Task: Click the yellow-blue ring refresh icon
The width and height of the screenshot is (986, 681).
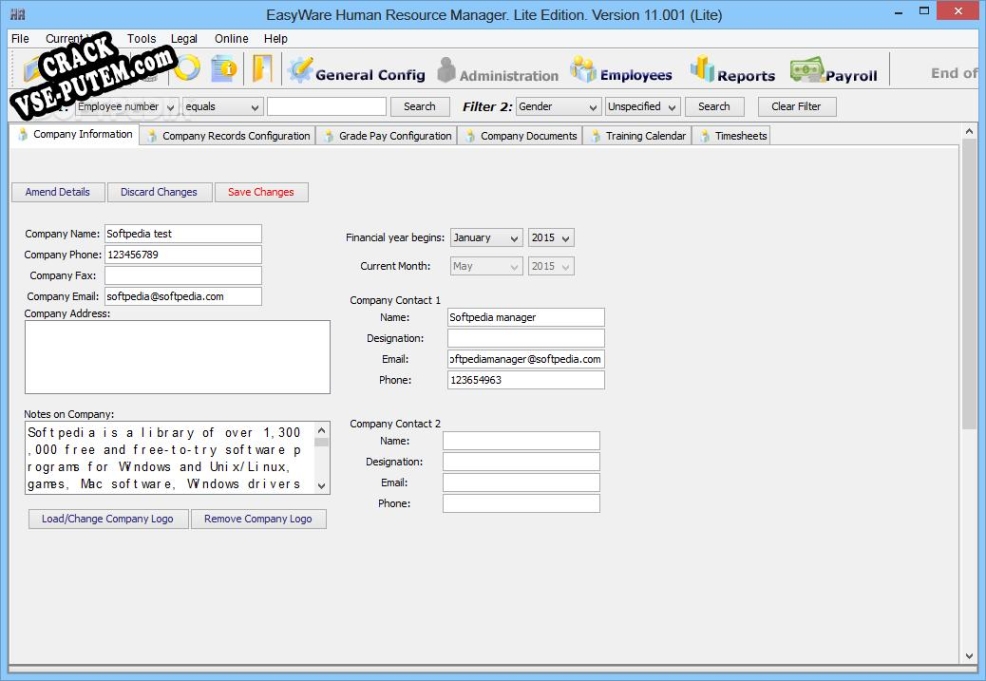Action: click(187, 68)
